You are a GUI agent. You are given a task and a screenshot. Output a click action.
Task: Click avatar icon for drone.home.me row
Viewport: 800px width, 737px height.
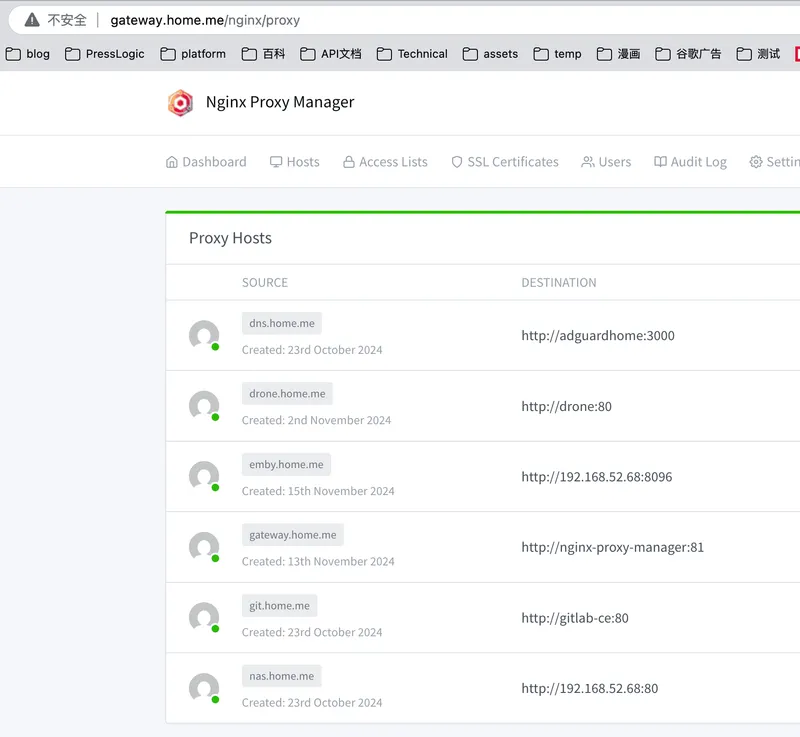[204, 405]
